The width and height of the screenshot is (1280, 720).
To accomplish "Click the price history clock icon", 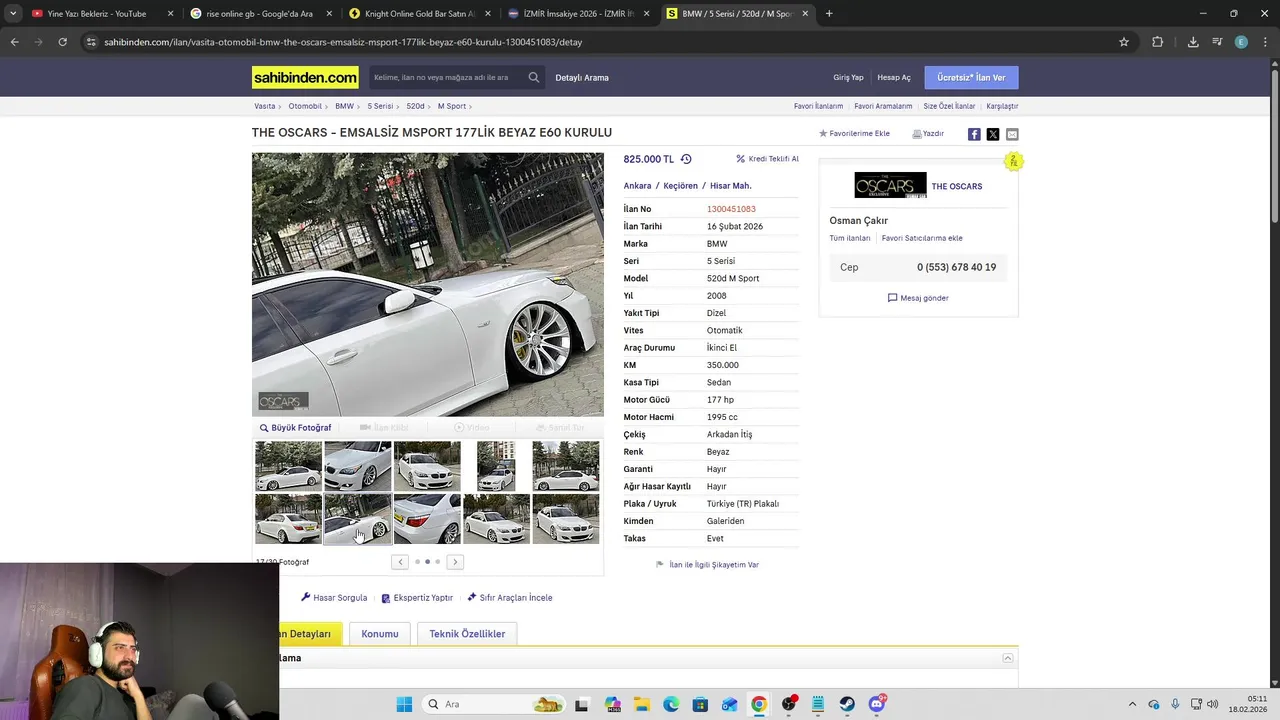I will pyautogui.click(x=686, y=159).
